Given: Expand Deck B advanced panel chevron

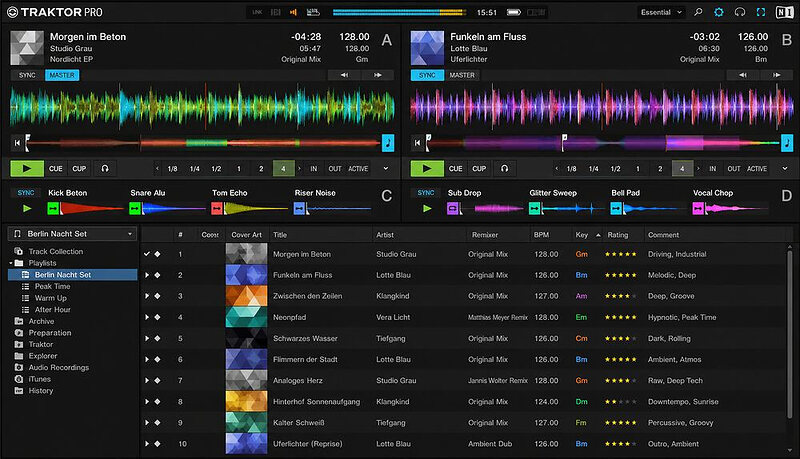Looking at the screenshot, I should pyautogui.click(x=785, y=168).
